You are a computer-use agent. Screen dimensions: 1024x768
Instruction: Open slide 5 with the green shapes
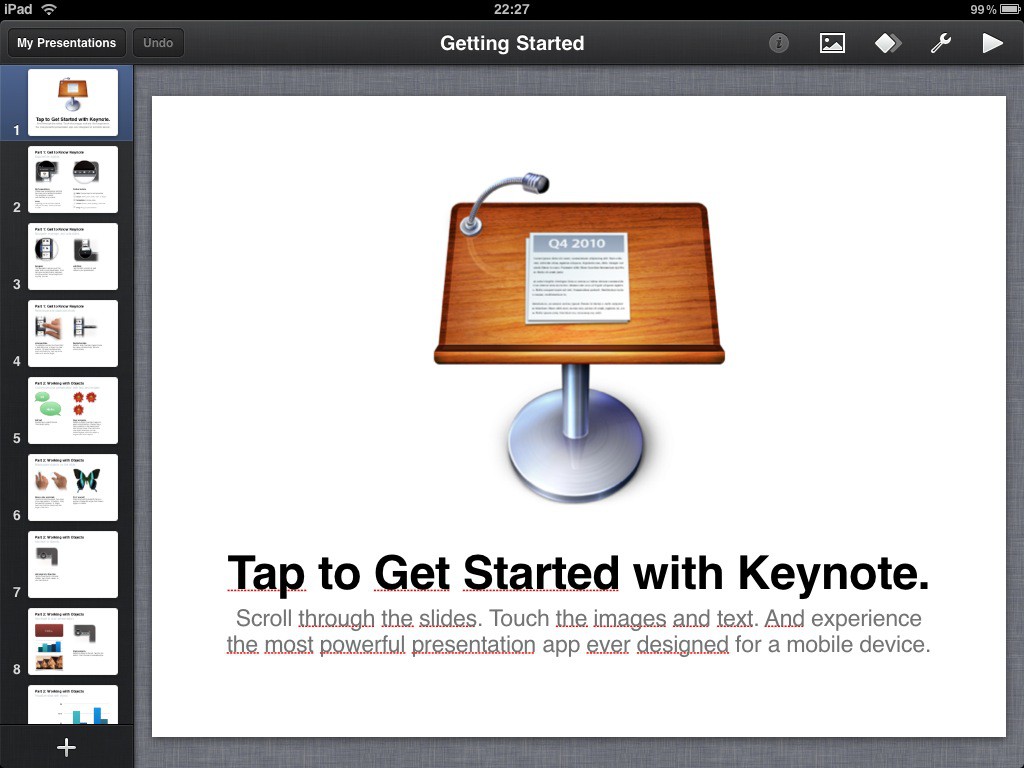tap(72, 410)
